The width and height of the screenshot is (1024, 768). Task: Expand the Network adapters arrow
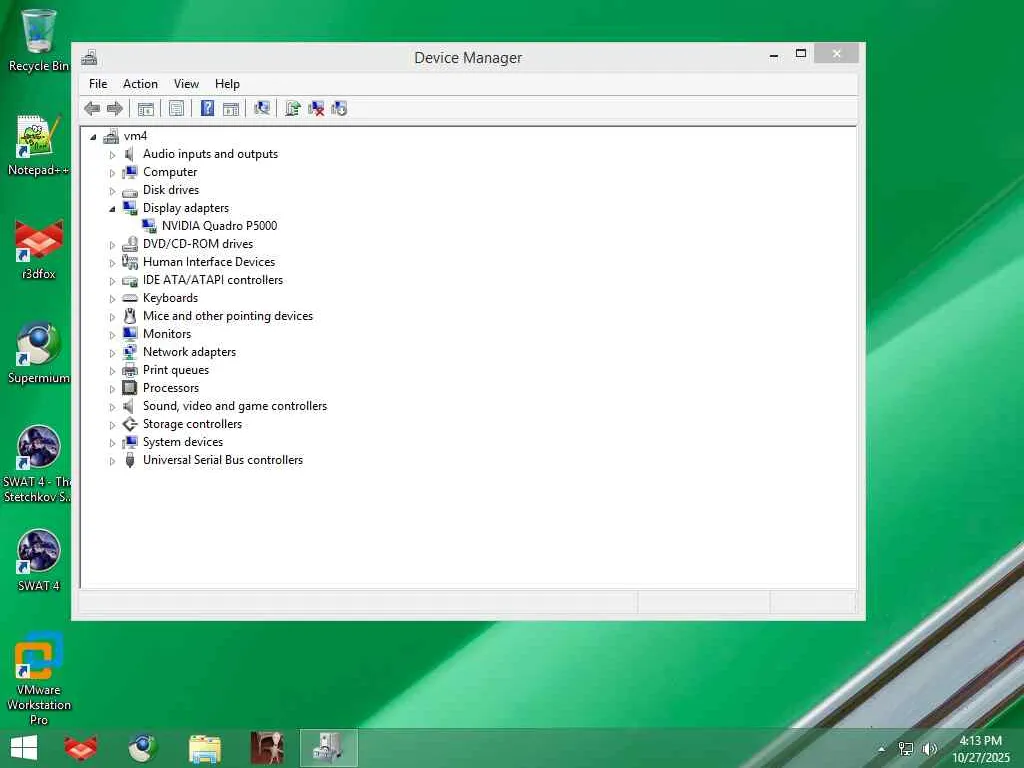(x=112, y=353)
